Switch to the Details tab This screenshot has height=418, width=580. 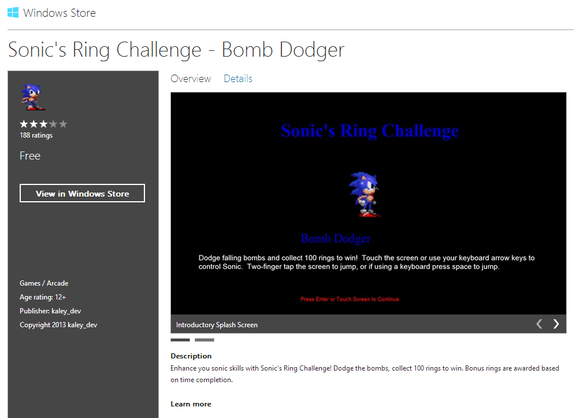tap(238, 78)
